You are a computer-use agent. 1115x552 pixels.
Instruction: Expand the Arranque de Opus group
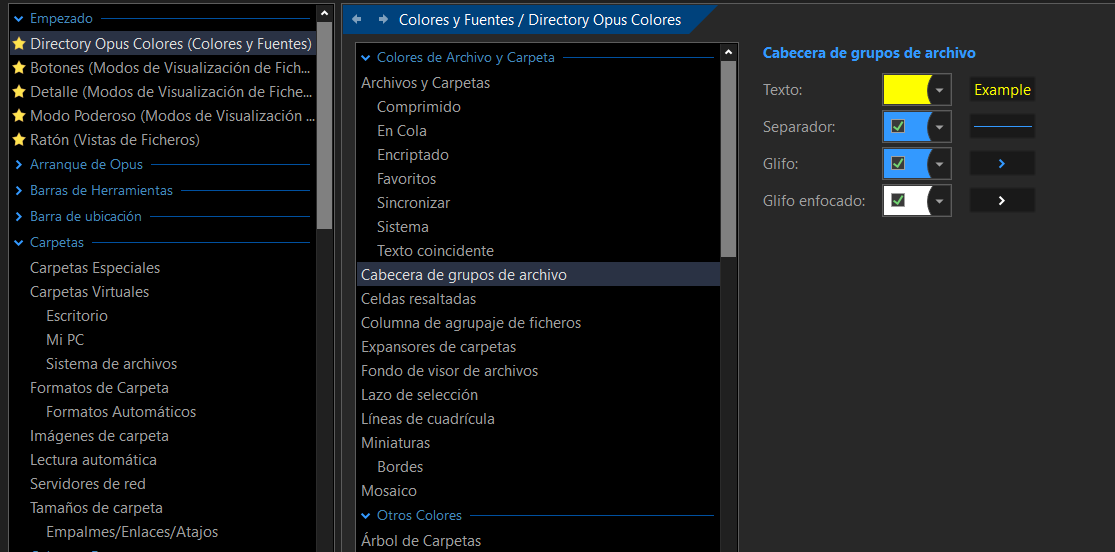(19, 165)
